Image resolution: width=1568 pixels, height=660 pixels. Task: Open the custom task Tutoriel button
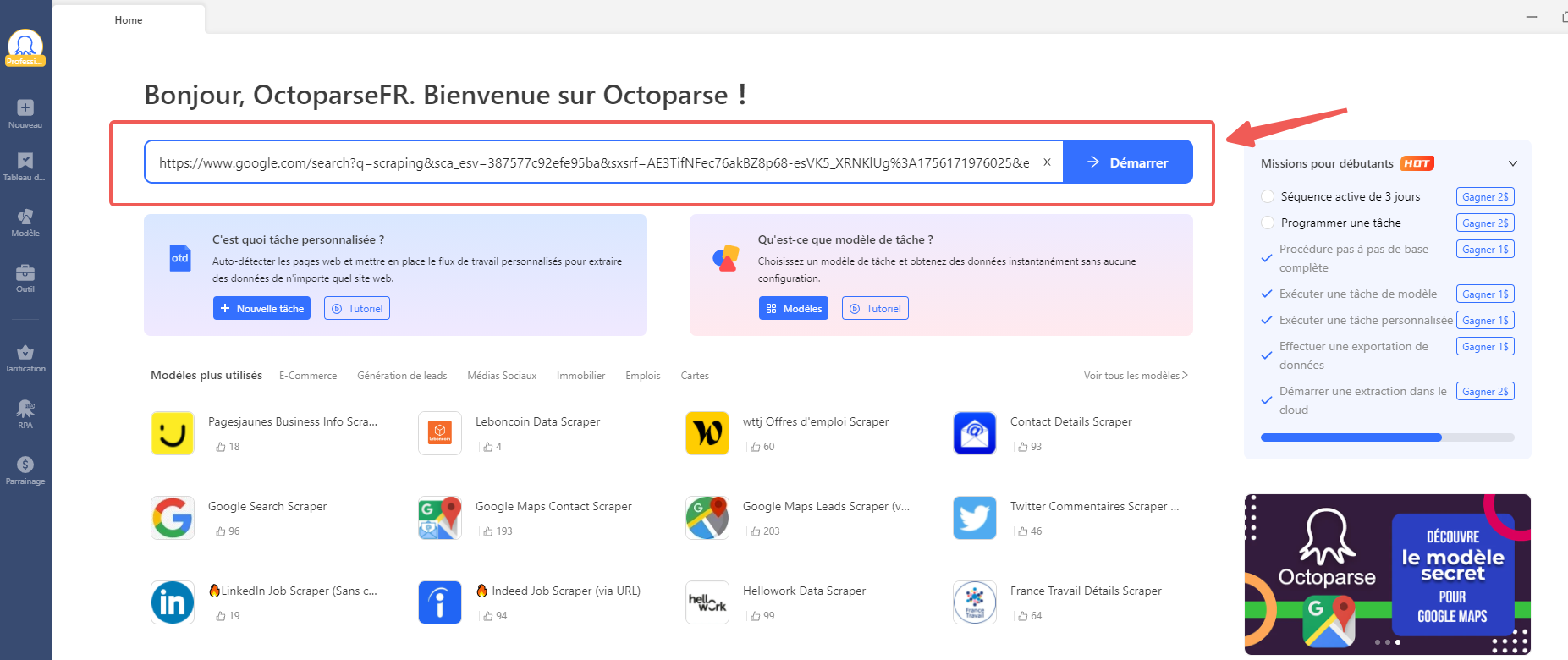pyautogui.click(x=357, y=308)
